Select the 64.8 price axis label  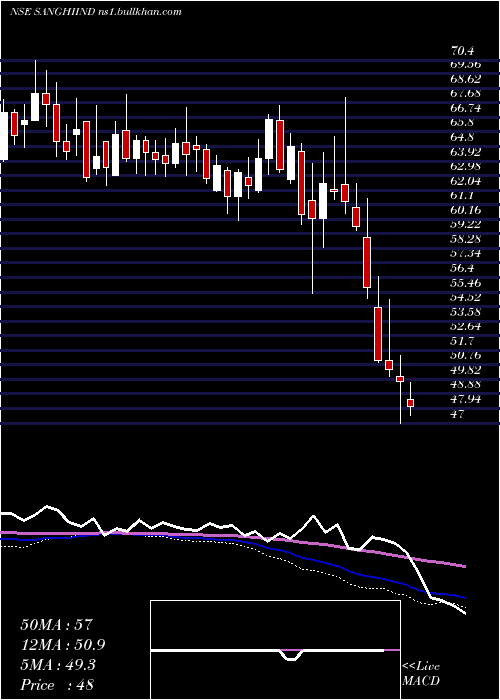coord(462,138)
